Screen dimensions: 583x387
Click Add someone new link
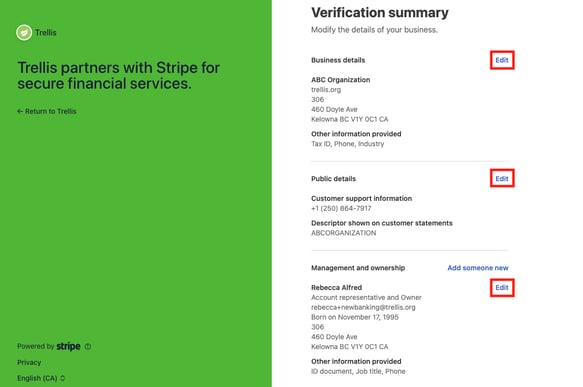[478, 268]
